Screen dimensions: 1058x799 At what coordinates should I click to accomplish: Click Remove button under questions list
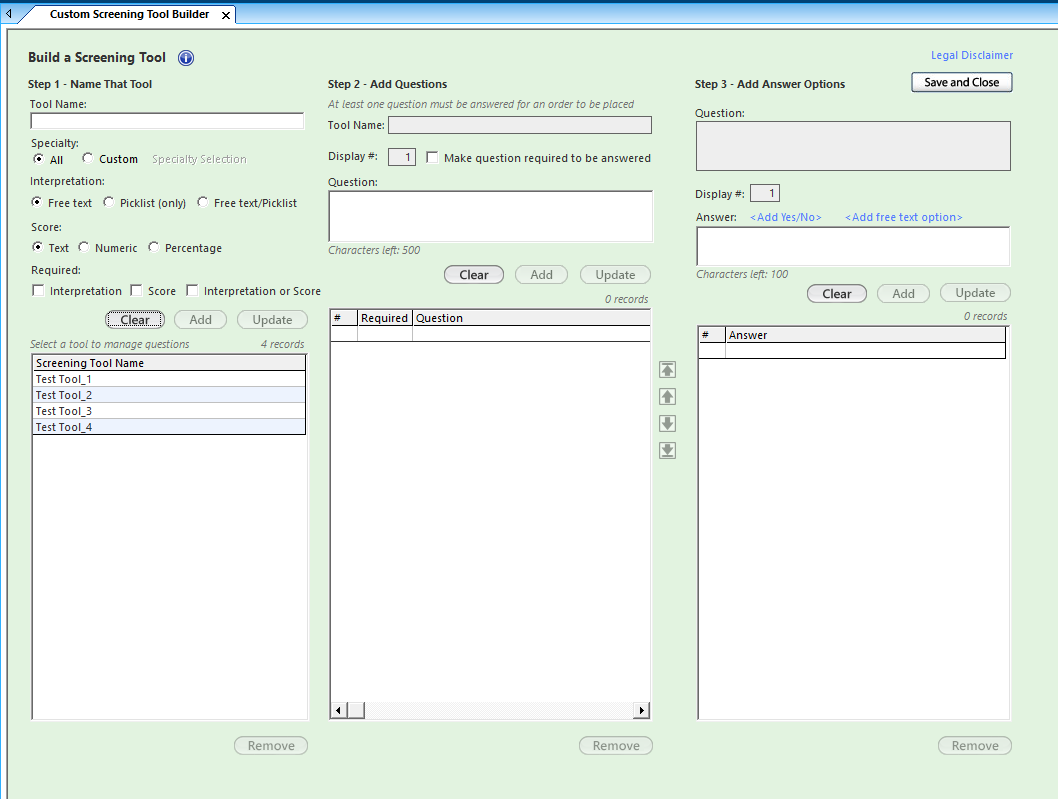[x=616, y=746]
